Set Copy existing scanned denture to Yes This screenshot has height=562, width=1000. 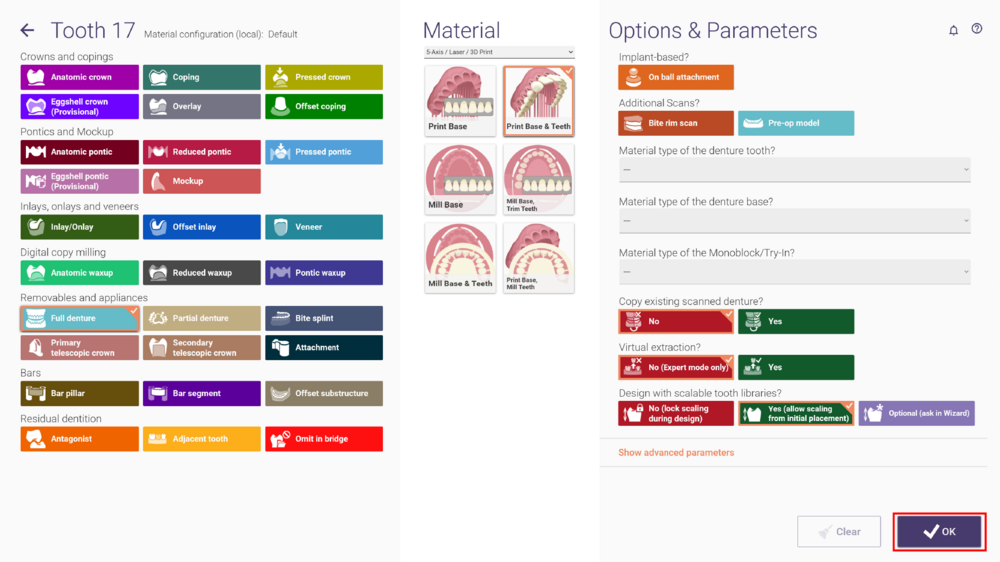pyautogui.click(x=796, y=322)
